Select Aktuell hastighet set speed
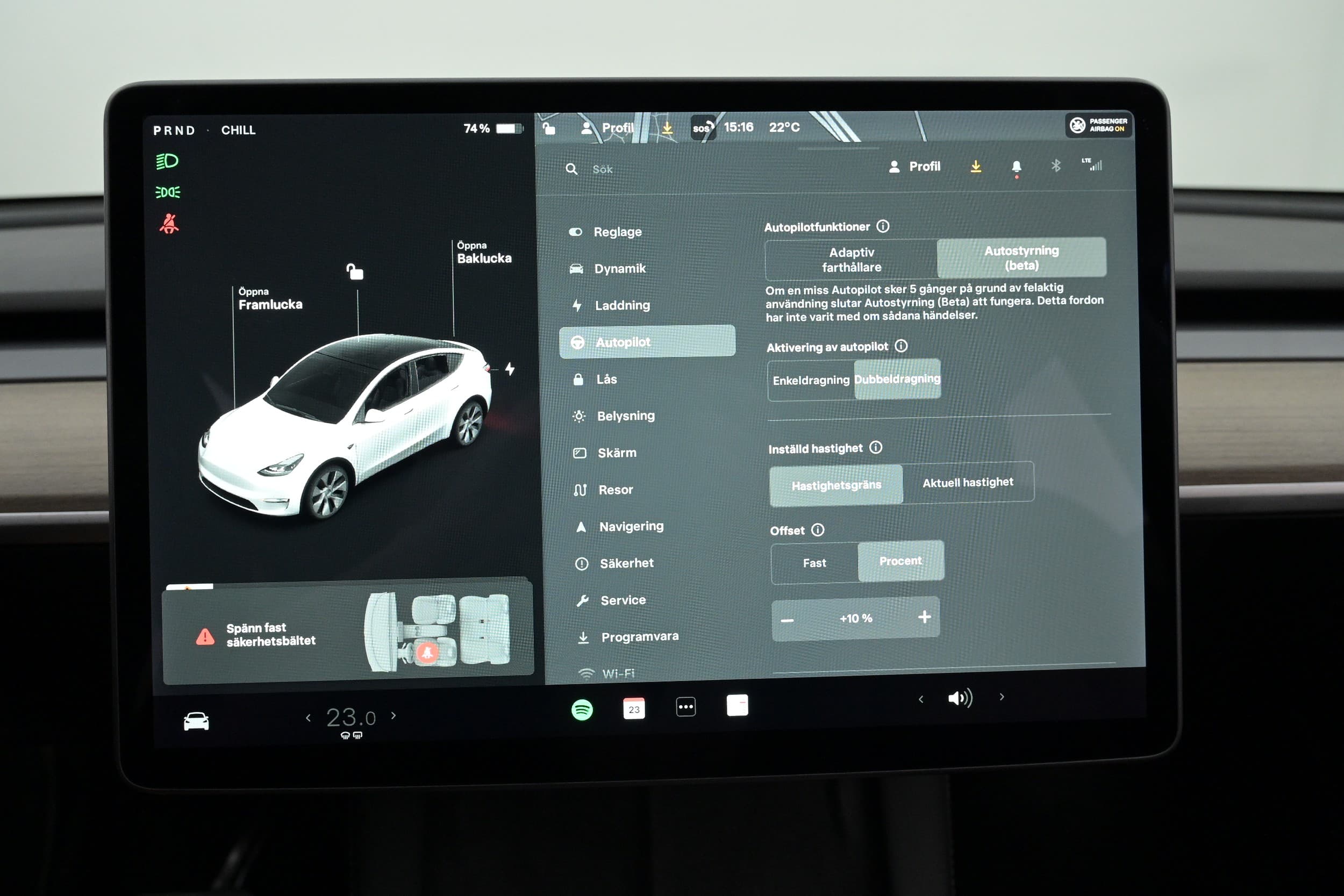The width and height of the screenshot is (1344, 896). tap(968, 482)
